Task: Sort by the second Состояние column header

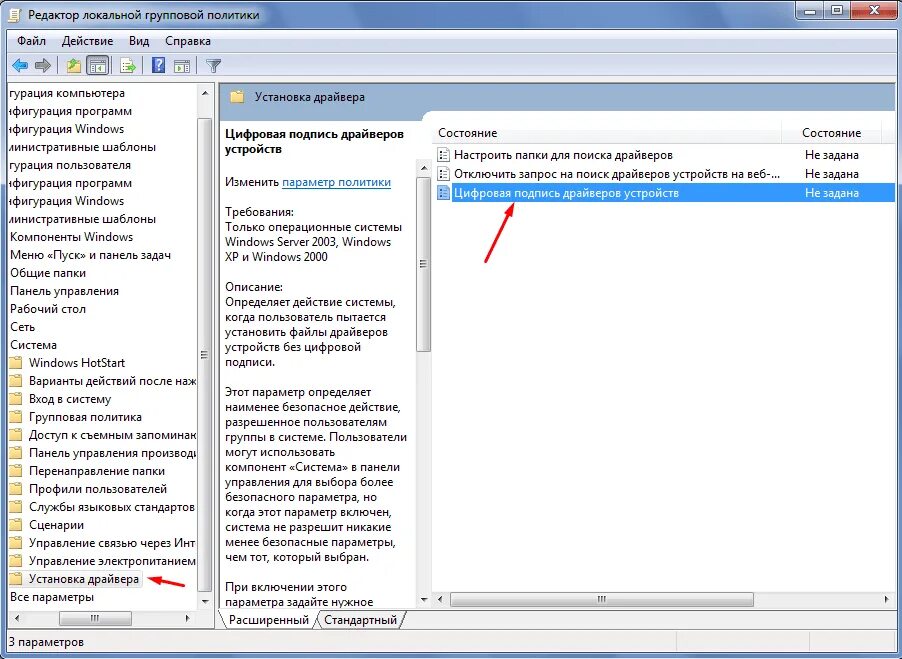Action: (x=831, y=133)
